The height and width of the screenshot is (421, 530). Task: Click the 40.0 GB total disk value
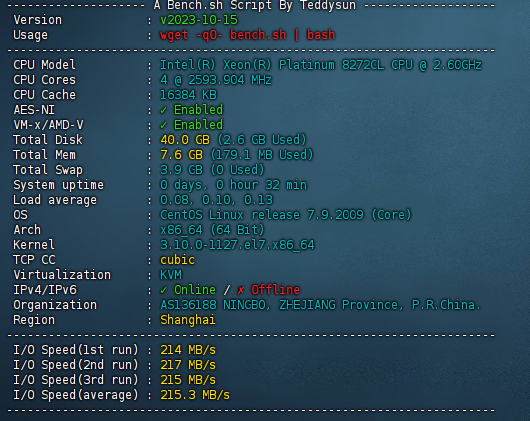[185, 140]
